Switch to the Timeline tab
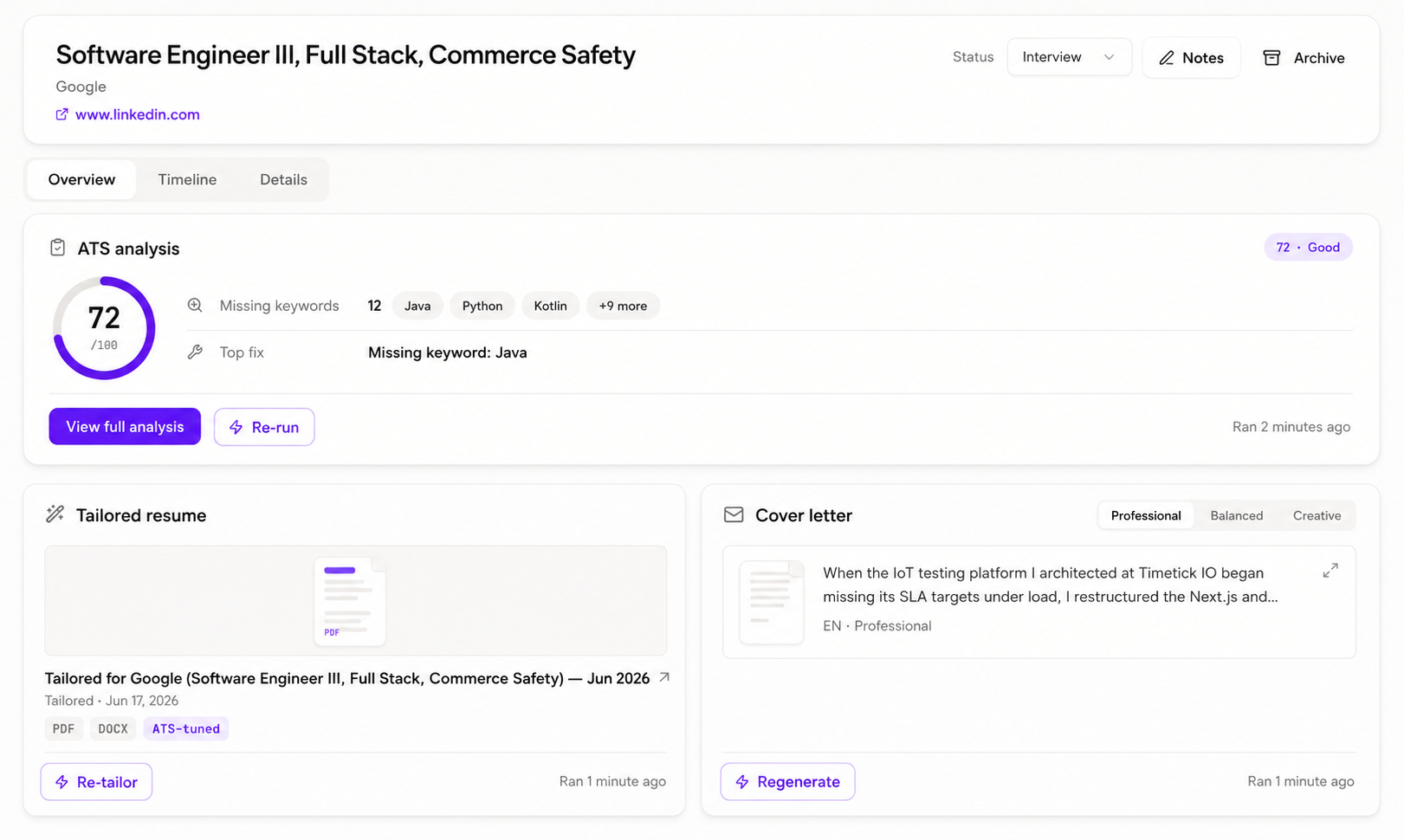Screen dimensions: 1404x840 pos(187,179)
